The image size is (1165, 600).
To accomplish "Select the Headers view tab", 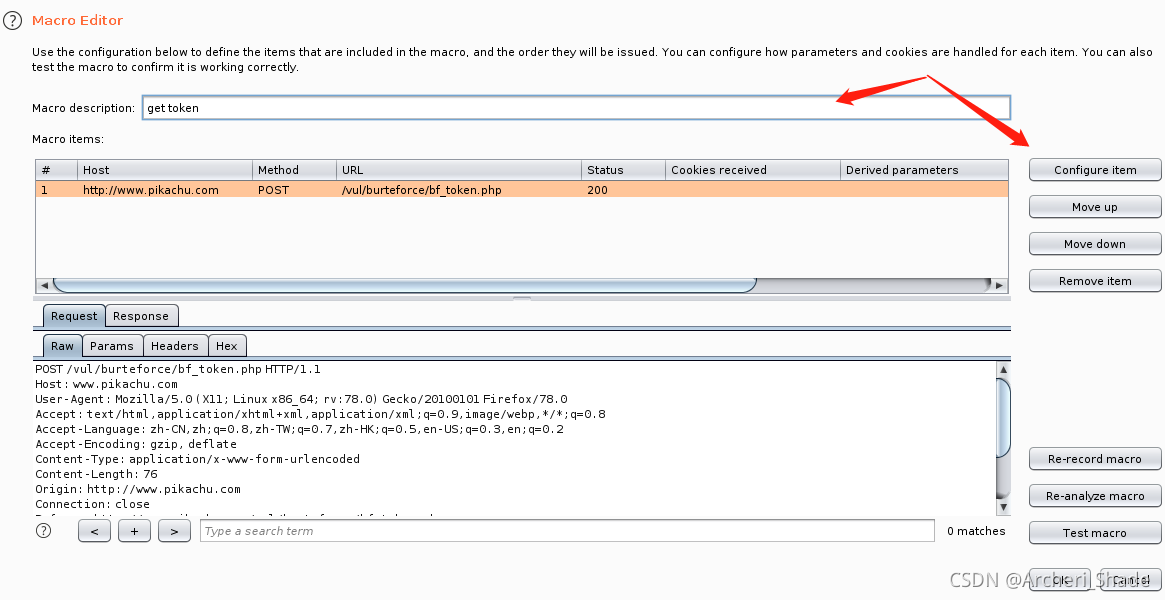I will coord(175,346).
